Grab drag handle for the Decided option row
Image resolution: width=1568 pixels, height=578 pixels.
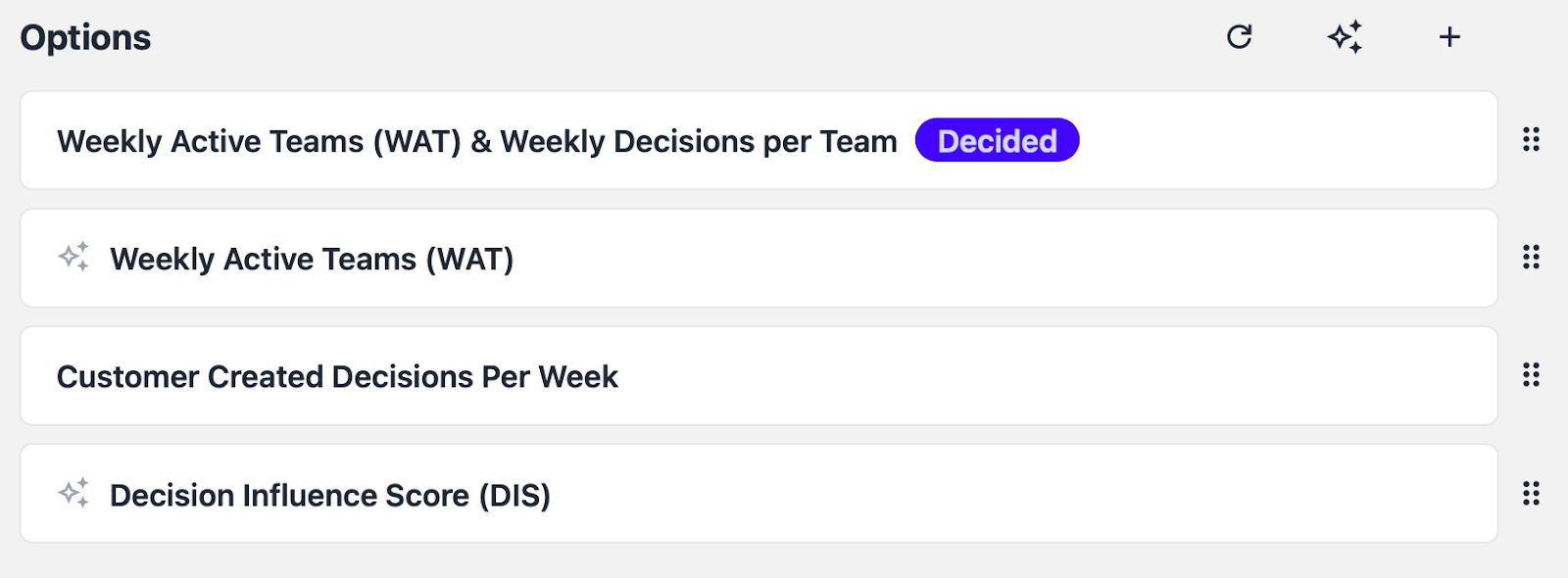1531,140
